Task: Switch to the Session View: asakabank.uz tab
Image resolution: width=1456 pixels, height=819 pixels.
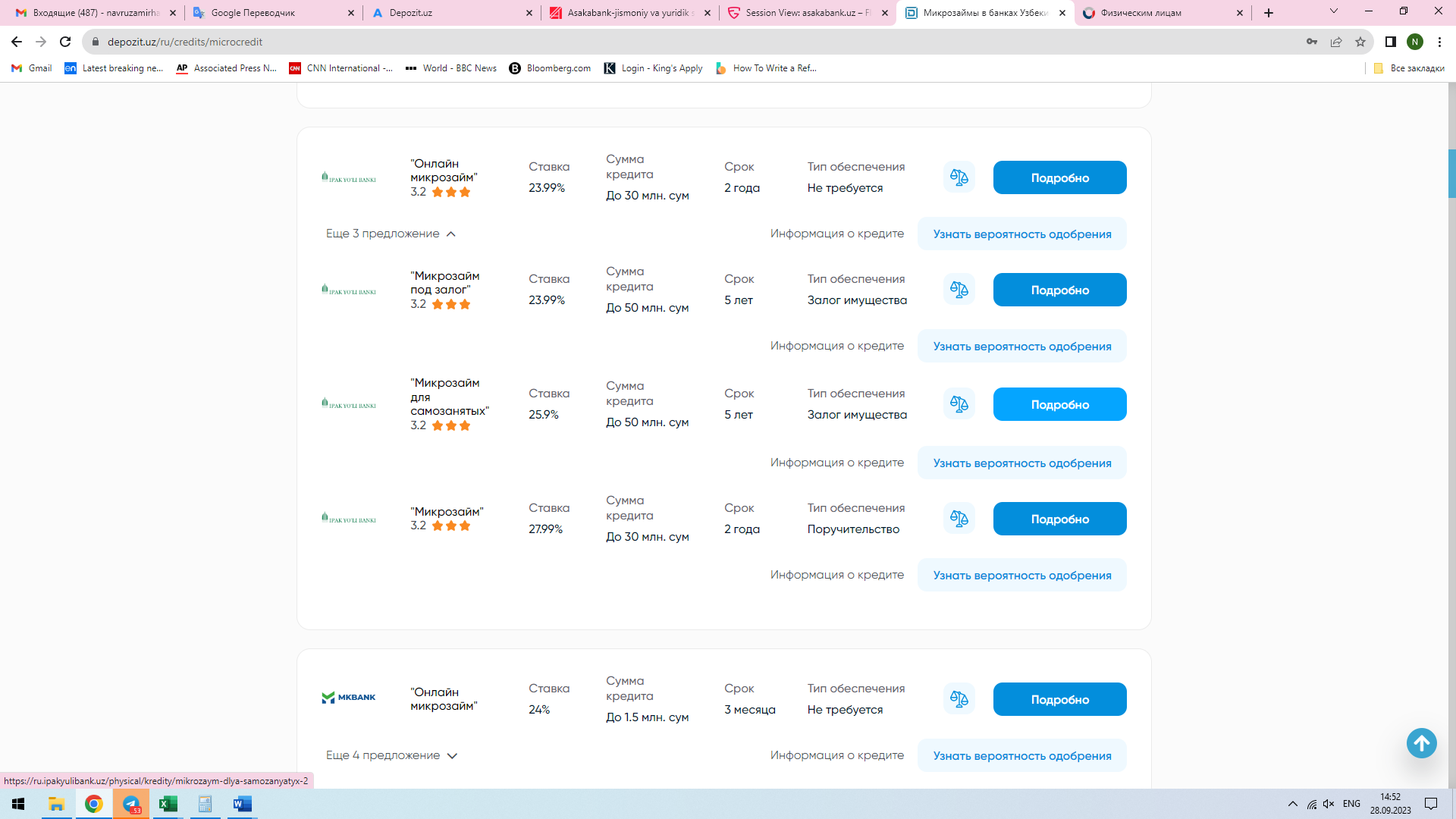Action: (x=808, y=13)
